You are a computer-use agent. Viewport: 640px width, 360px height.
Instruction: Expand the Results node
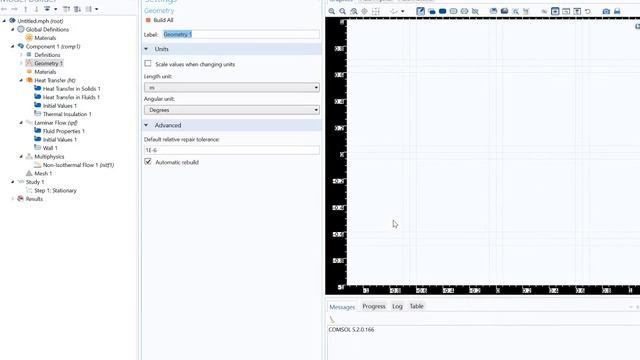13,199
